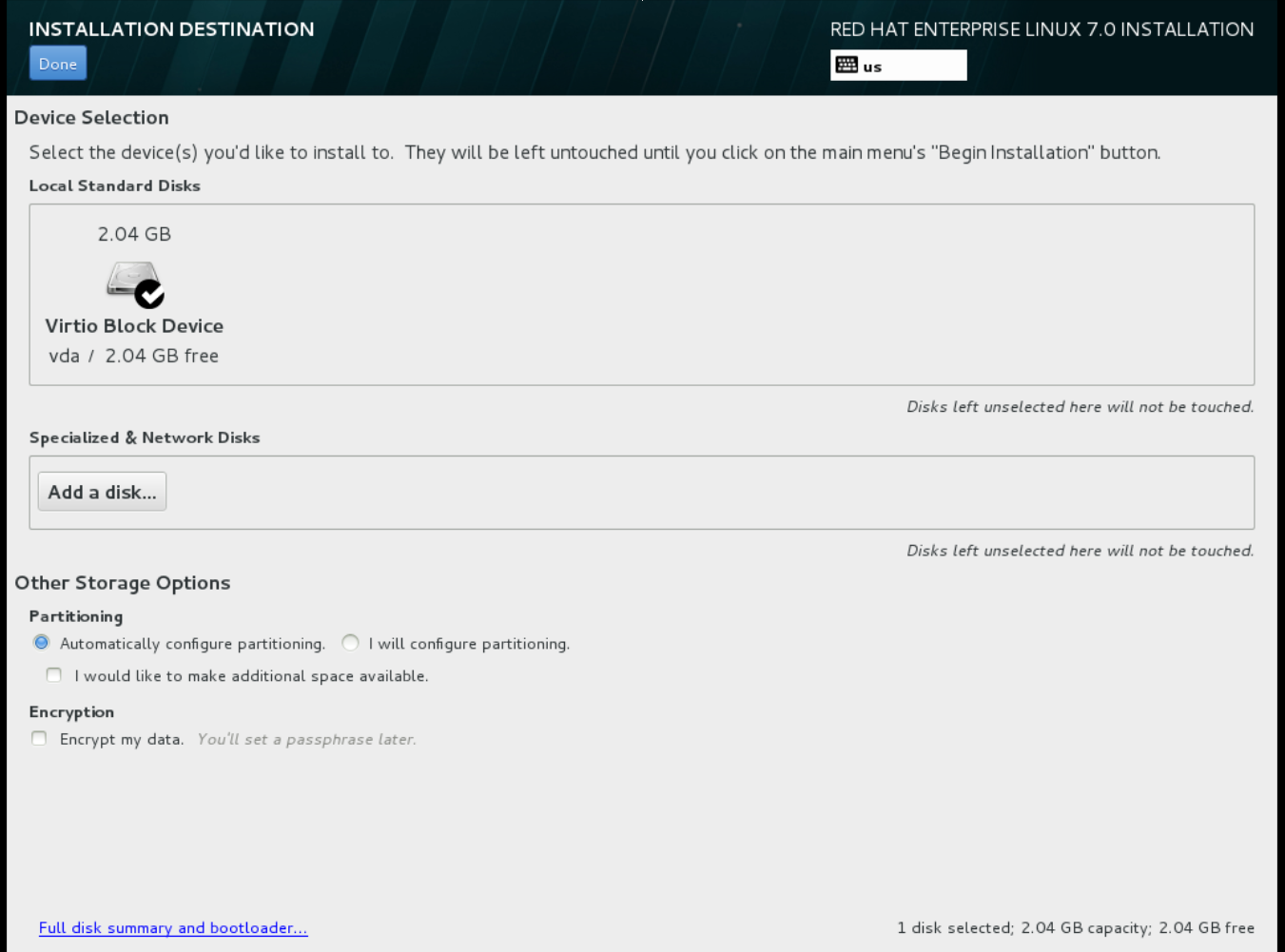Click the 1 disk selected status text
The height and width of the screenshot is (952, 1285).
pyautogui.click(x=1076, y=928)
